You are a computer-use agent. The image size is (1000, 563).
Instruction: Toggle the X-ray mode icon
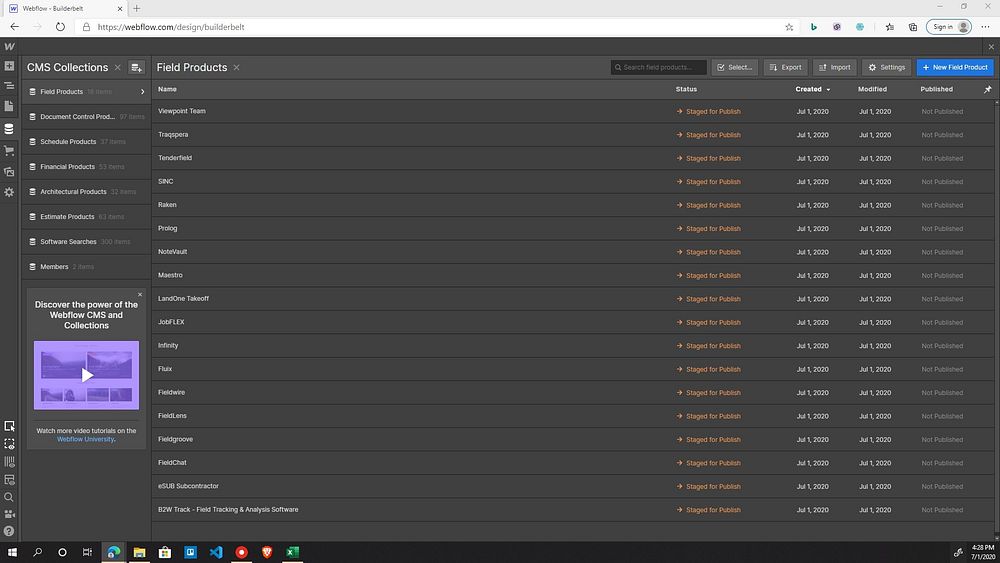pyautogui.click(x=9, y=444)
